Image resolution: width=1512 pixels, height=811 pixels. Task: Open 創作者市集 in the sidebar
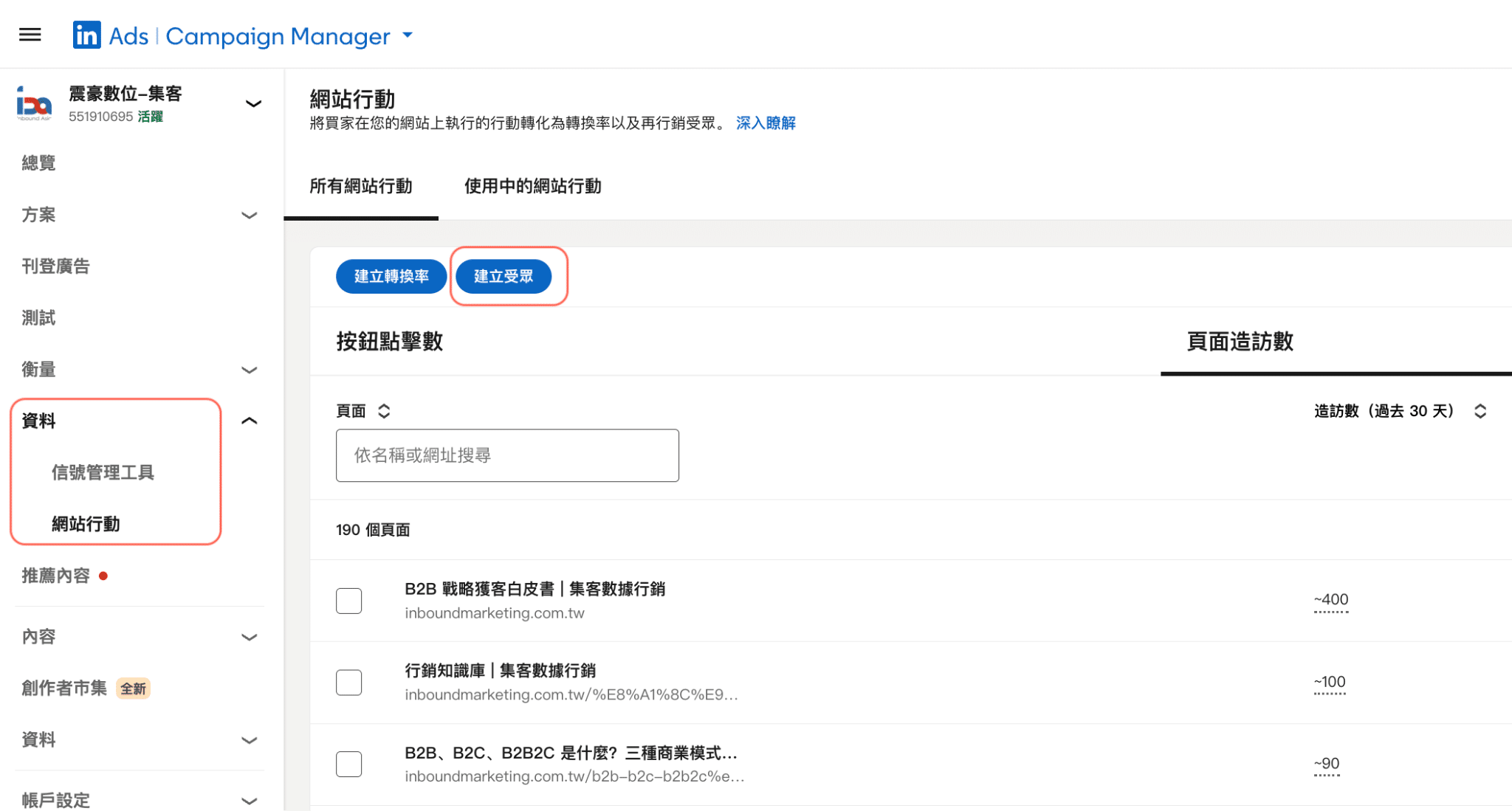(x=64, y=689)
